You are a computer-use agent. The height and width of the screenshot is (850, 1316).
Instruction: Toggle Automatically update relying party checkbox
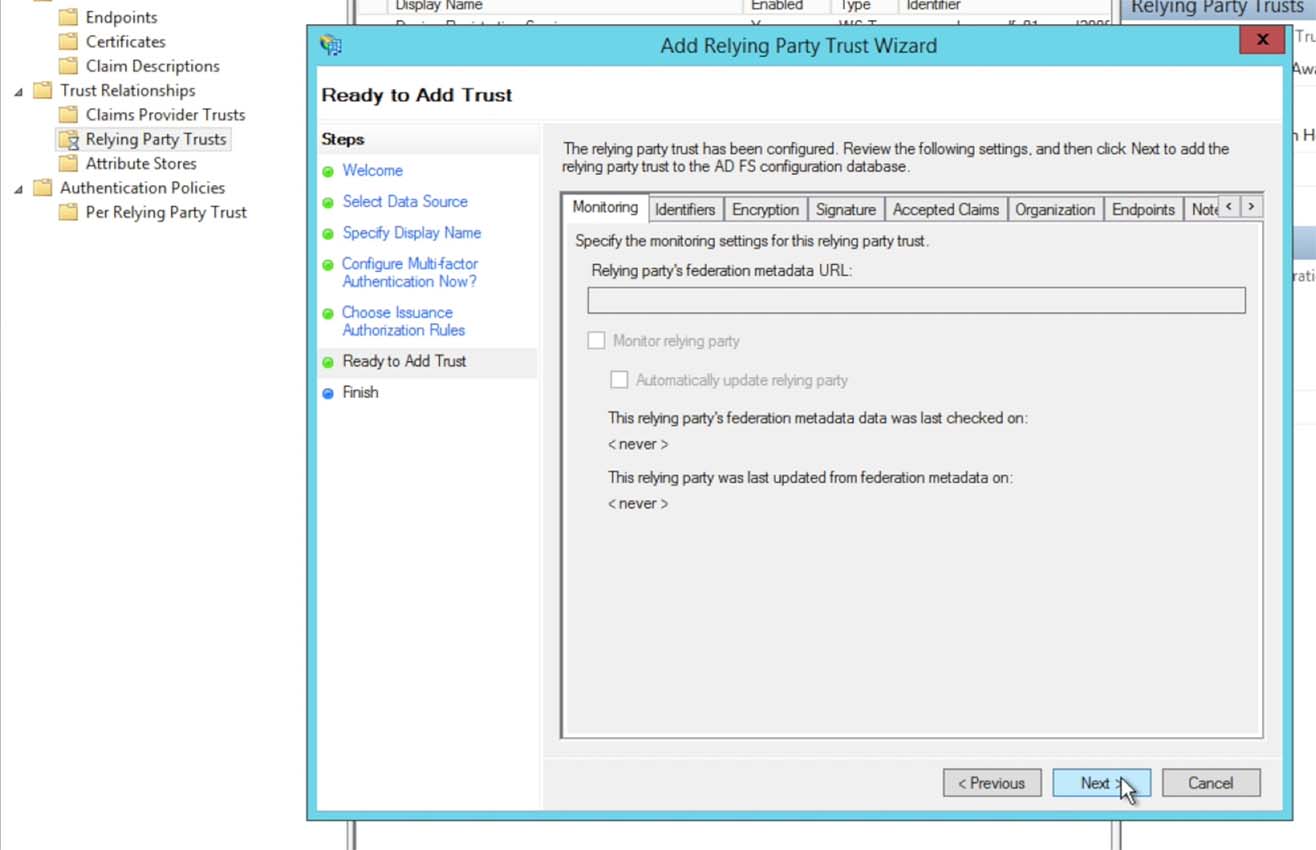click(620, 380)
